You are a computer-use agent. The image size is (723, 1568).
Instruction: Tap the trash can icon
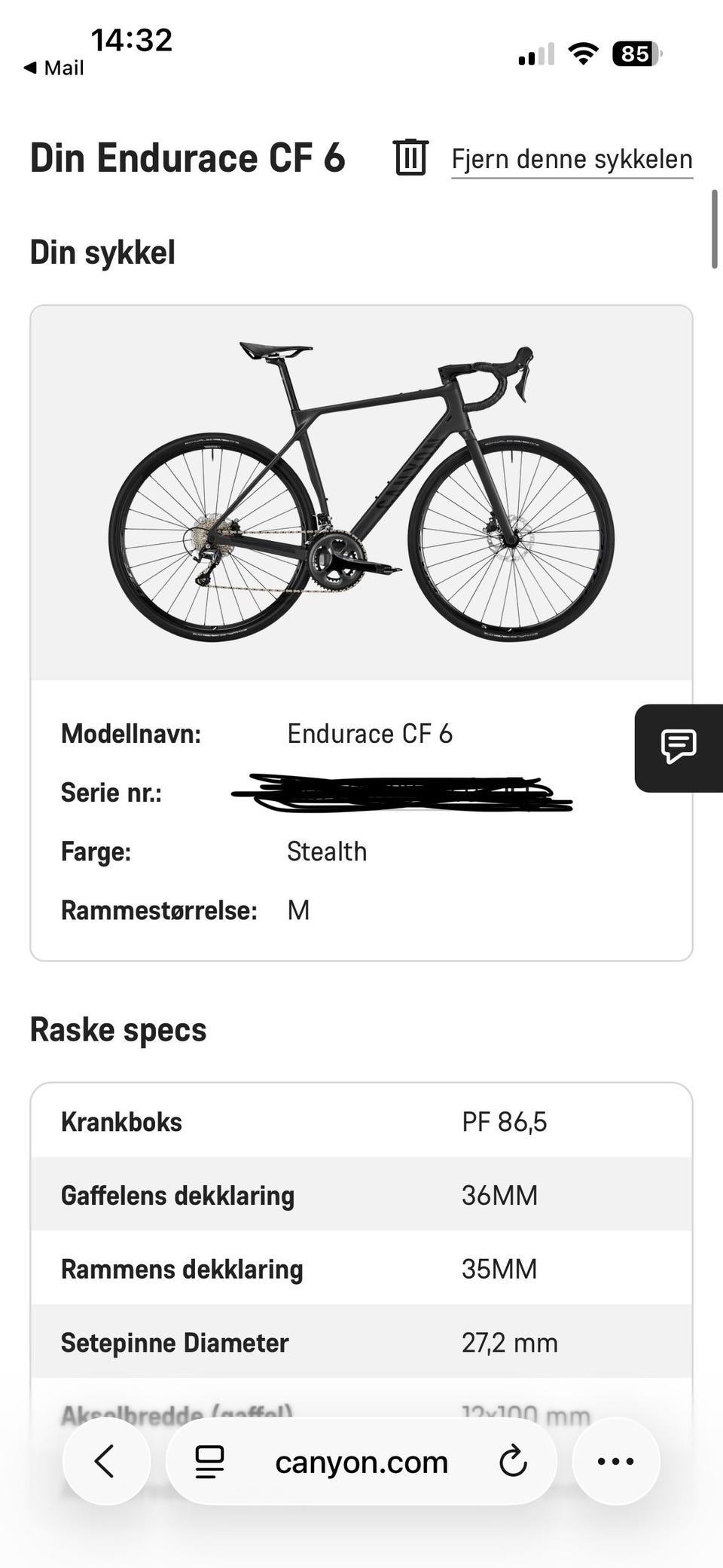[x=410, y=157]
